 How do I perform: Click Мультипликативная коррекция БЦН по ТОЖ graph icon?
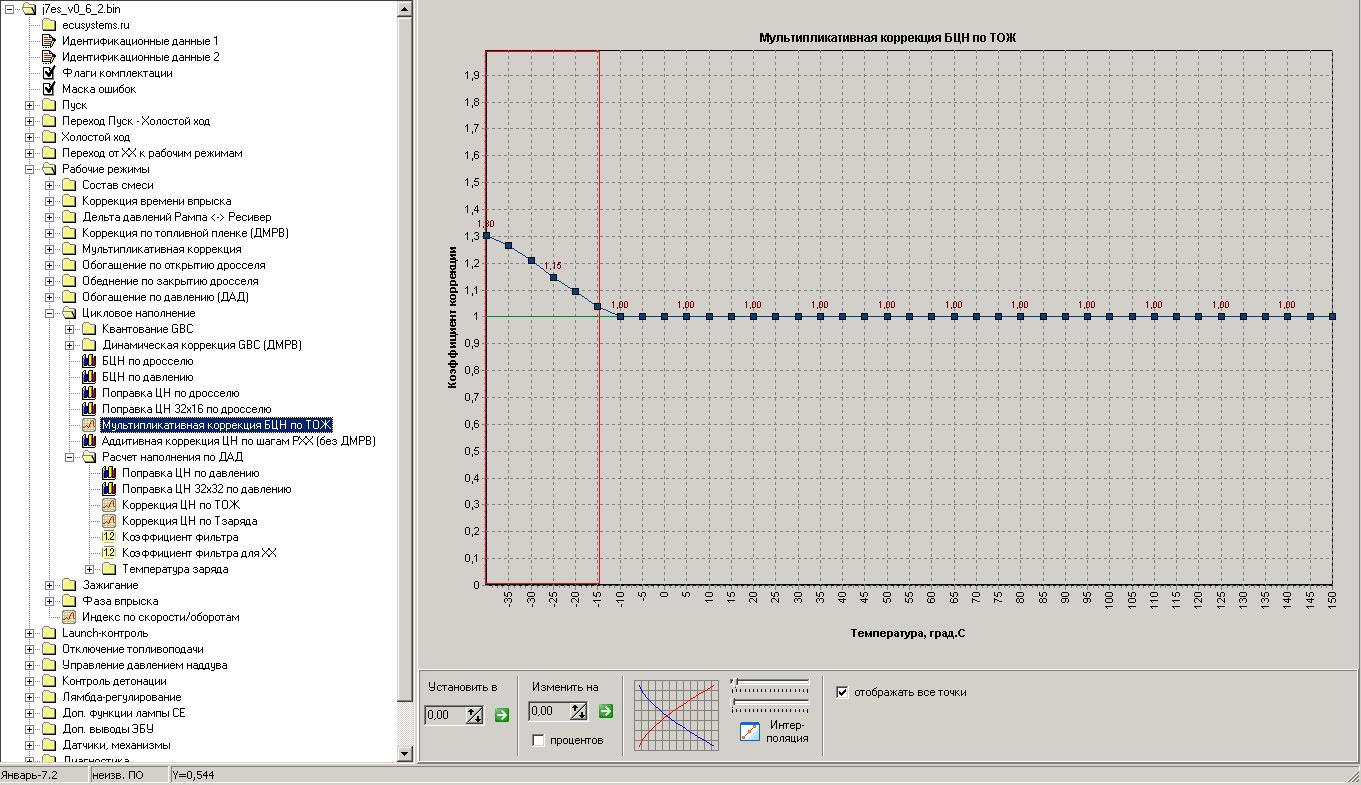[x=89, y=425]
